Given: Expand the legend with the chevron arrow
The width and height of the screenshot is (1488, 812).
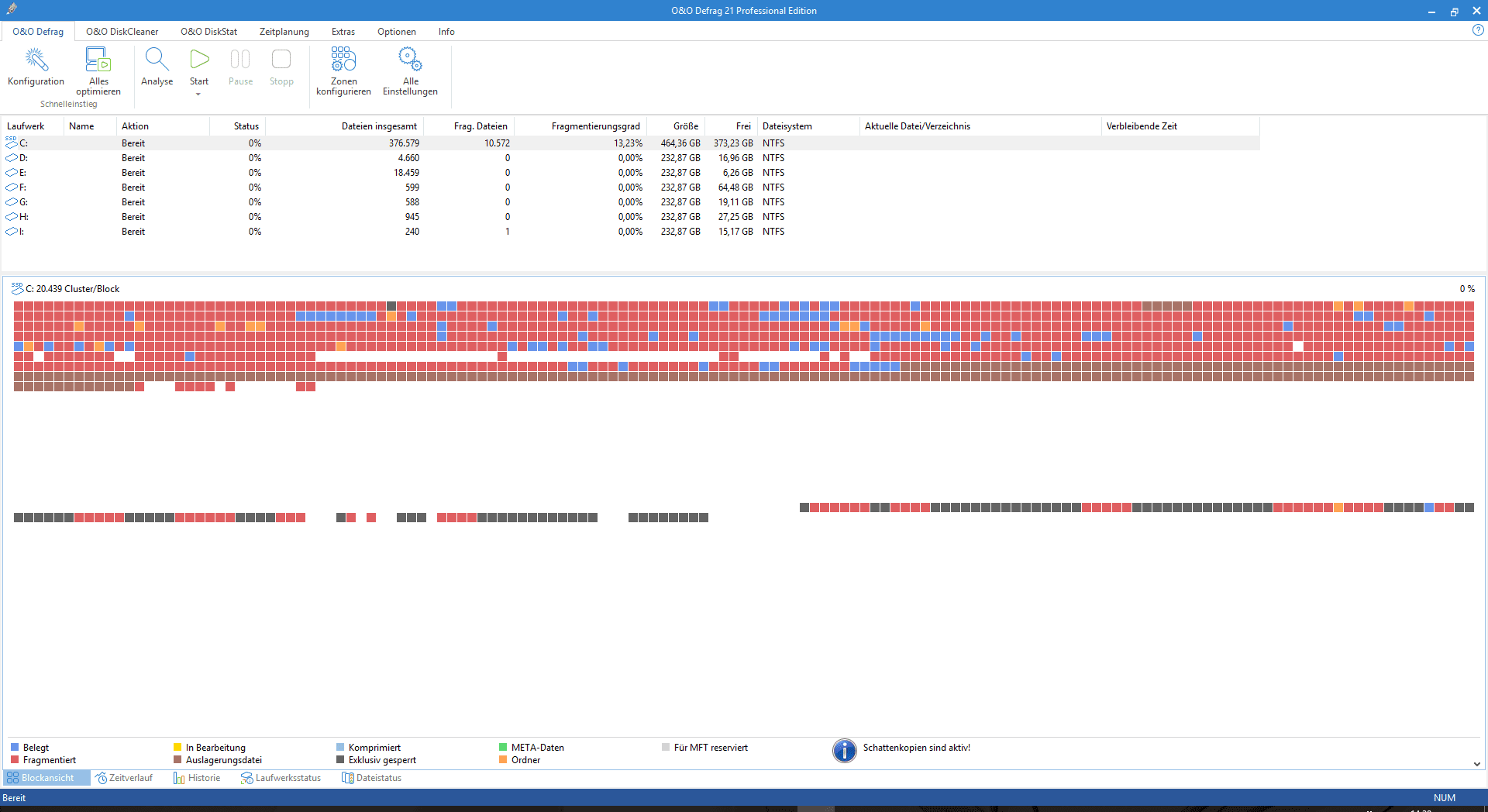Looking at the screenshot, I should click(x=1476, y=764).
